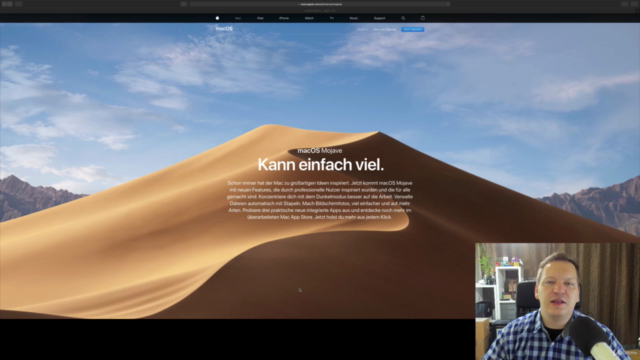Open the upgrade info link beside blue button
The width and height of the screenshot is (640, 360).
click(x=384, y=29)
